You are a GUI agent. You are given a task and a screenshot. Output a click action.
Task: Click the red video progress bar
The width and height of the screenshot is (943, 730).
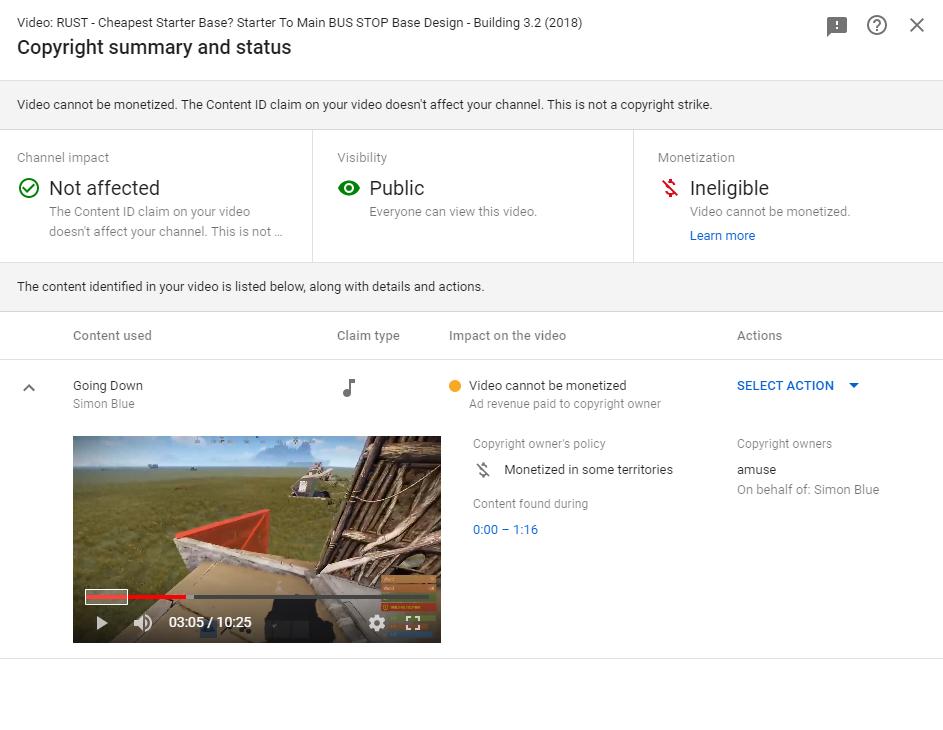click(135, 597)
